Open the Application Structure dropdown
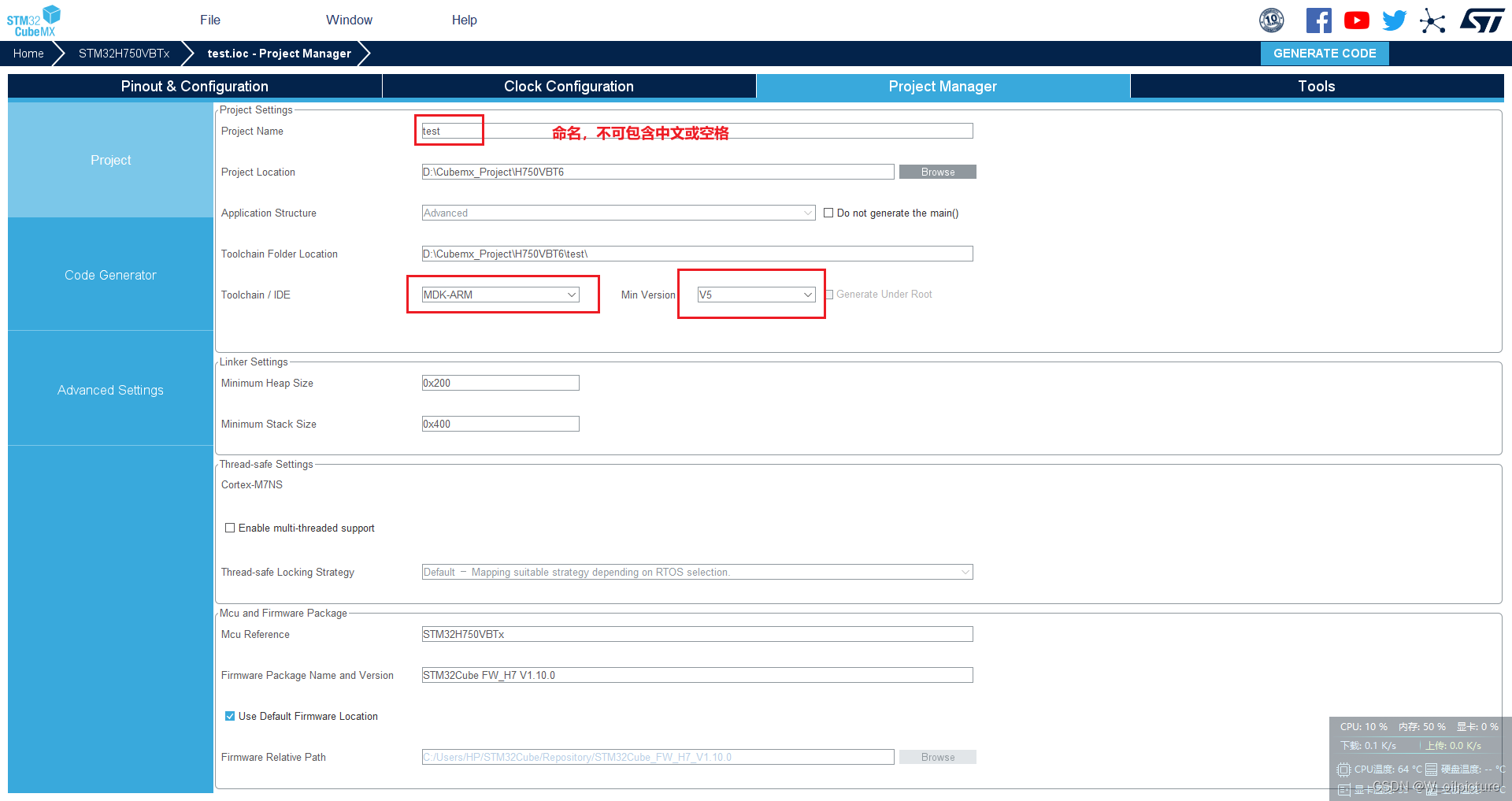This screenshot has width=1512, height=801. pos(618,213)
